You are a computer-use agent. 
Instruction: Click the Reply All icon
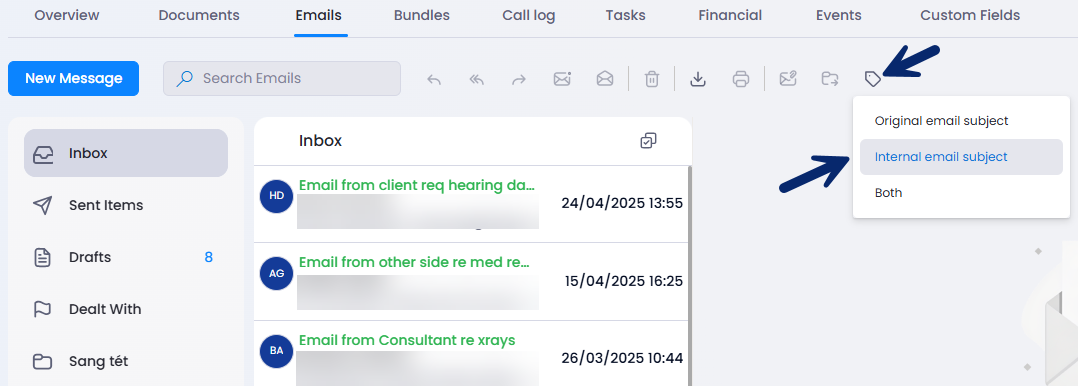(x=476, y=79)
